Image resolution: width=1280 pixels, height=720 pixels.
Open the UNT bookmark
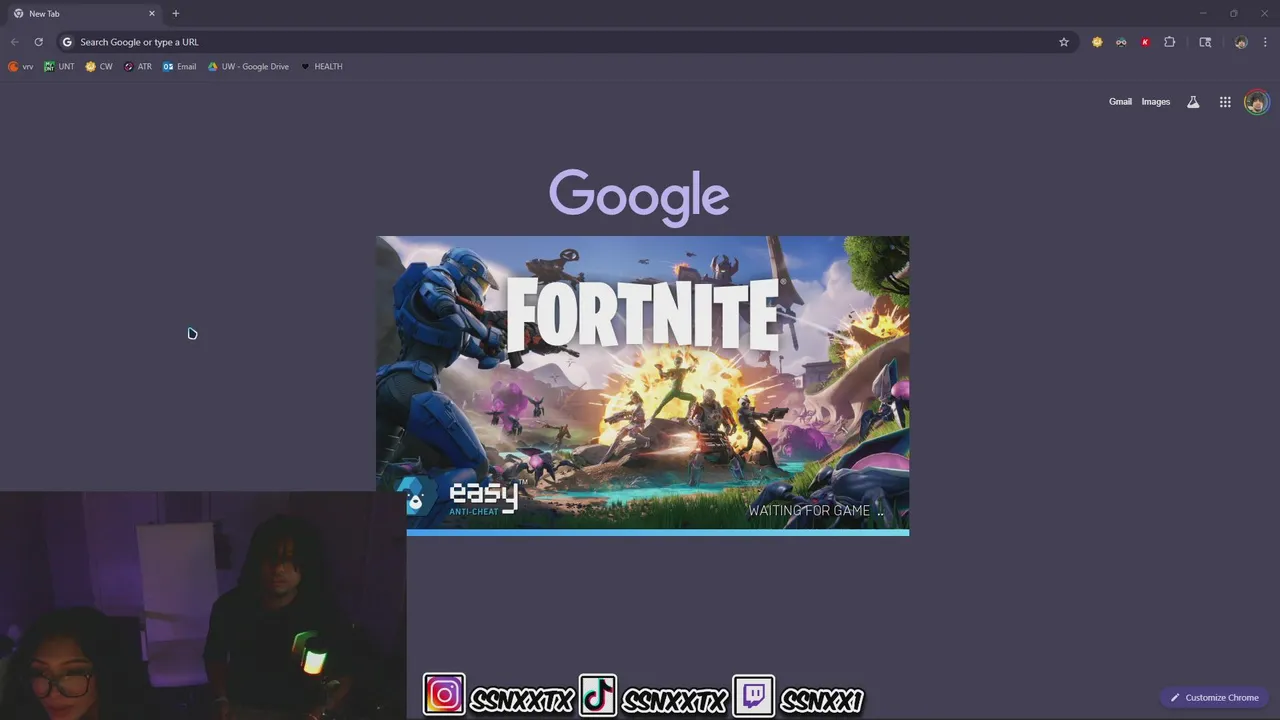[x=59, y=67]
